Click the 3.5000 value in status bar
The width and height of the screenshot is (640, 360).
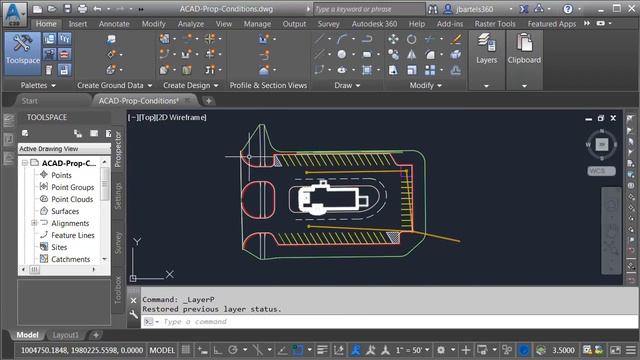[563, 350]
